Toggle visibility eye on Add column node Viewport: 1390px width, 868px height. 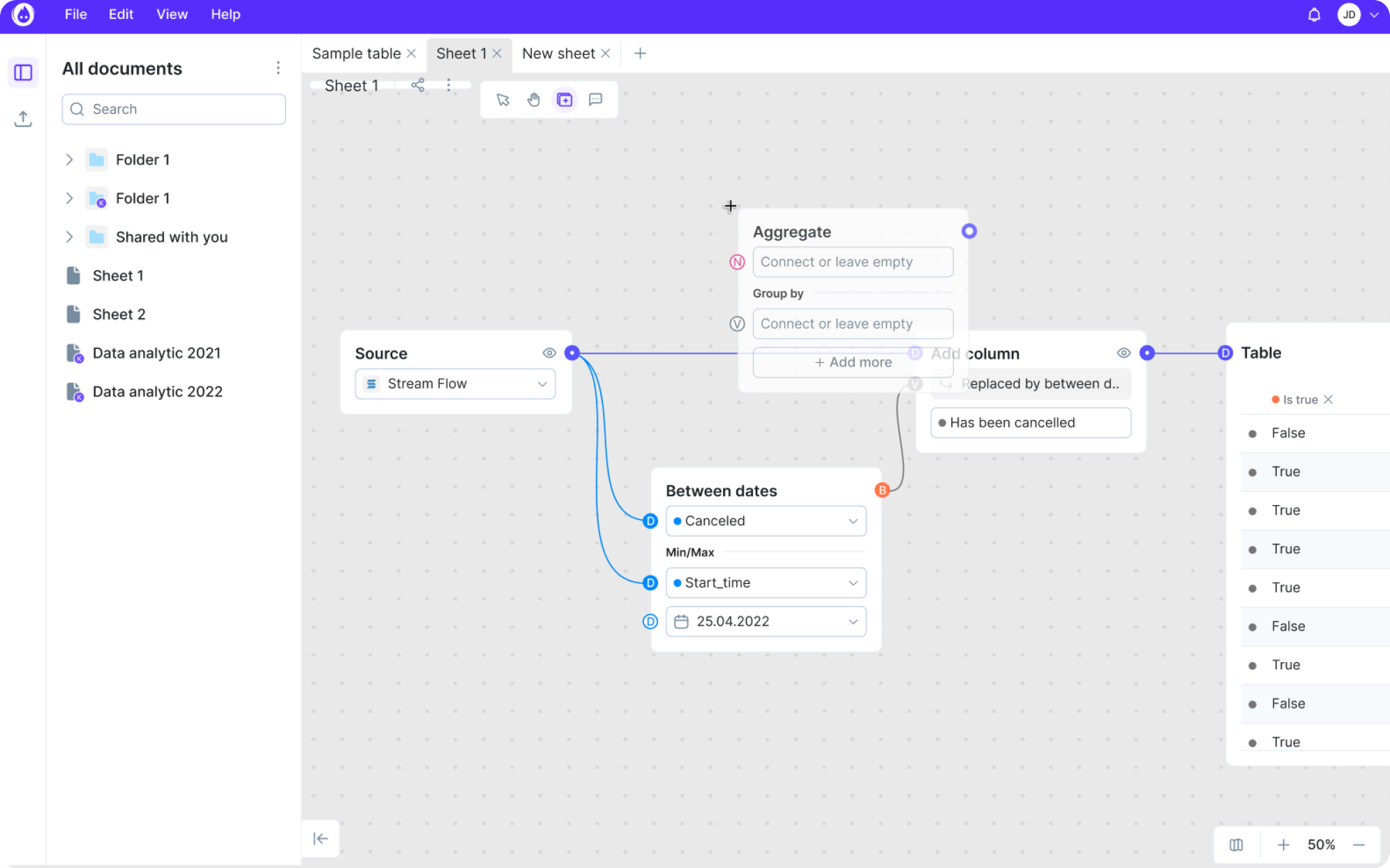[x=1123, y=353]
